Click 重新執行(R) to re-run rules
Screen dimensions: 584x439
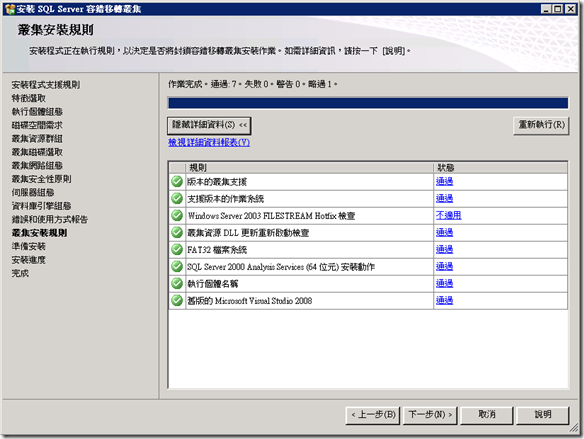click(541, 125)
